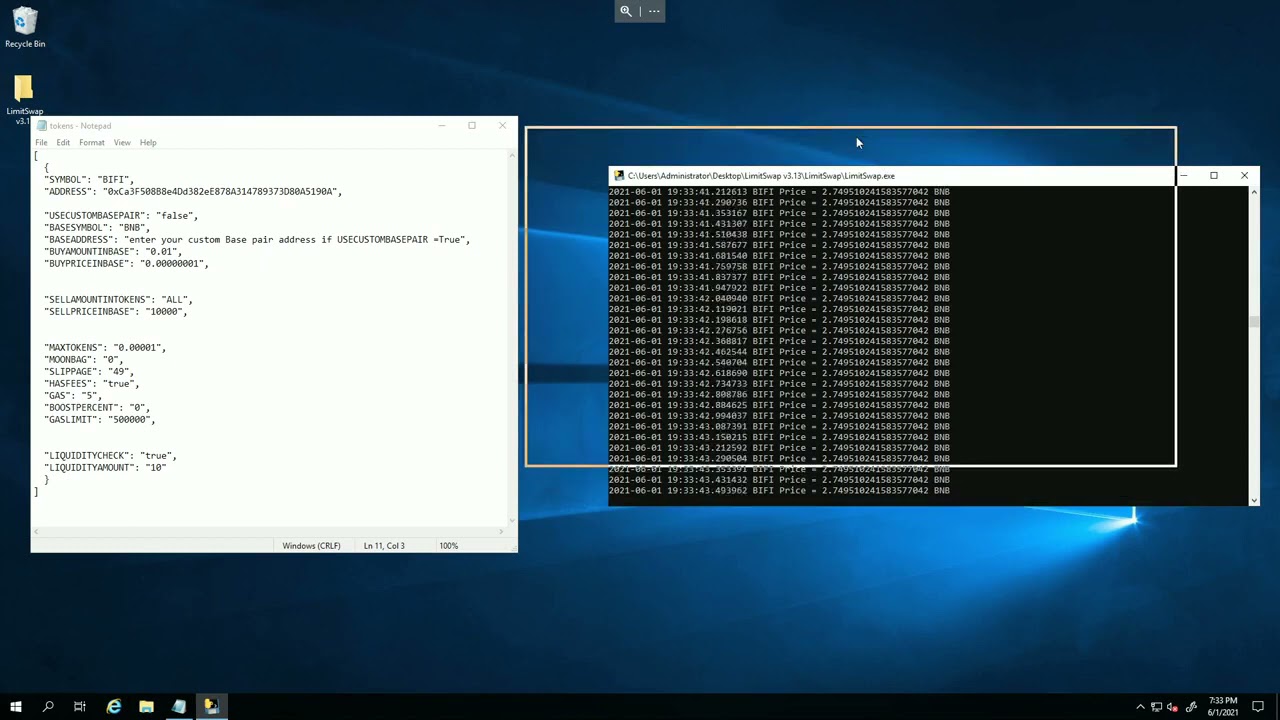Open the taskbar clock showing 7:33 PM

click(1223, 707)
